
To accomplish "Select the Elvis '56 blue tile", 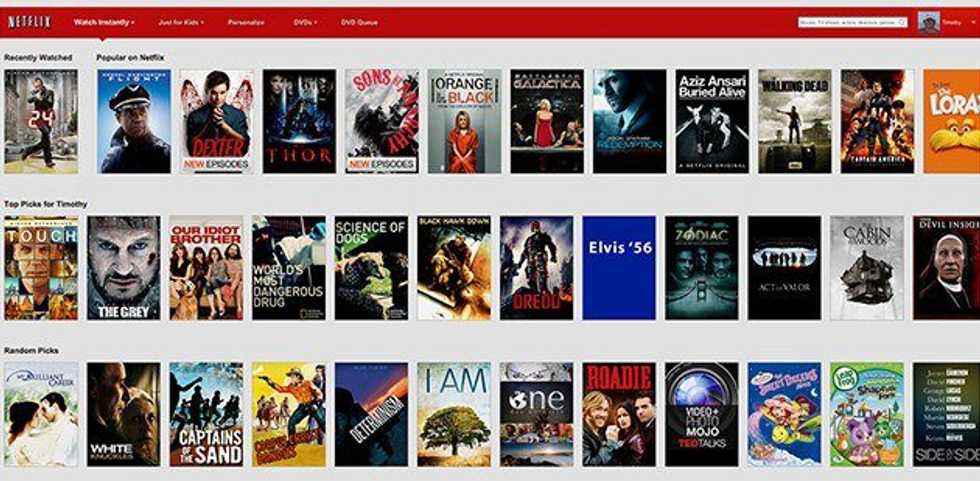I will [619, 267].
